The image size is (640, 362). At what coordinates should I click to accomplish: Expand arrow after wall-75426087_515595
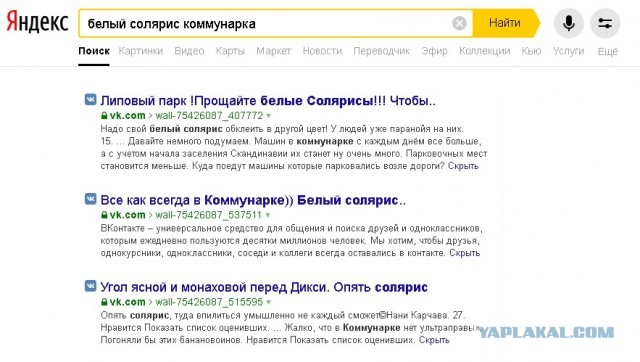269,303
